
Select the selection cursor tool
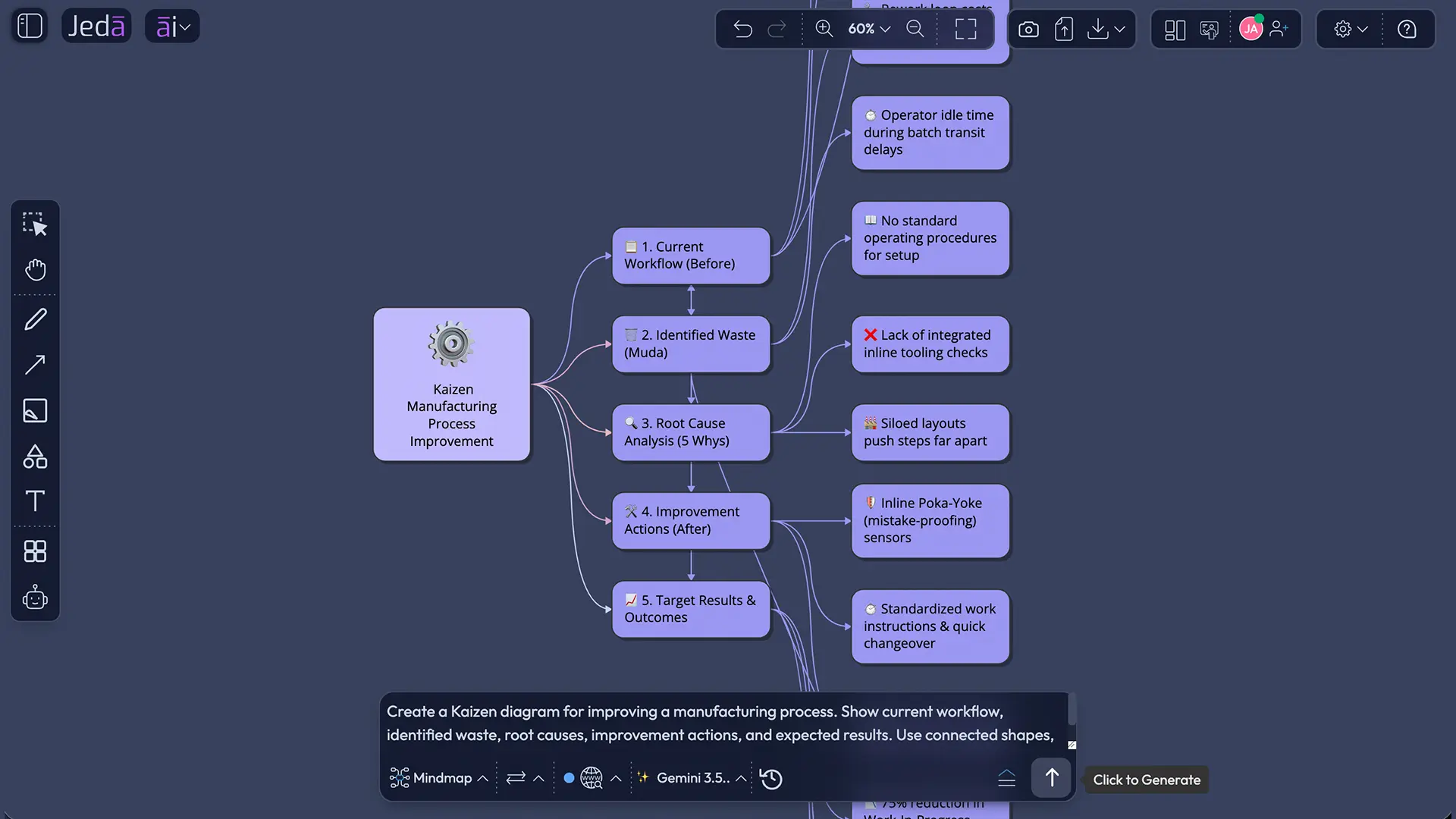pyautogui.click(x=35, y=224)
